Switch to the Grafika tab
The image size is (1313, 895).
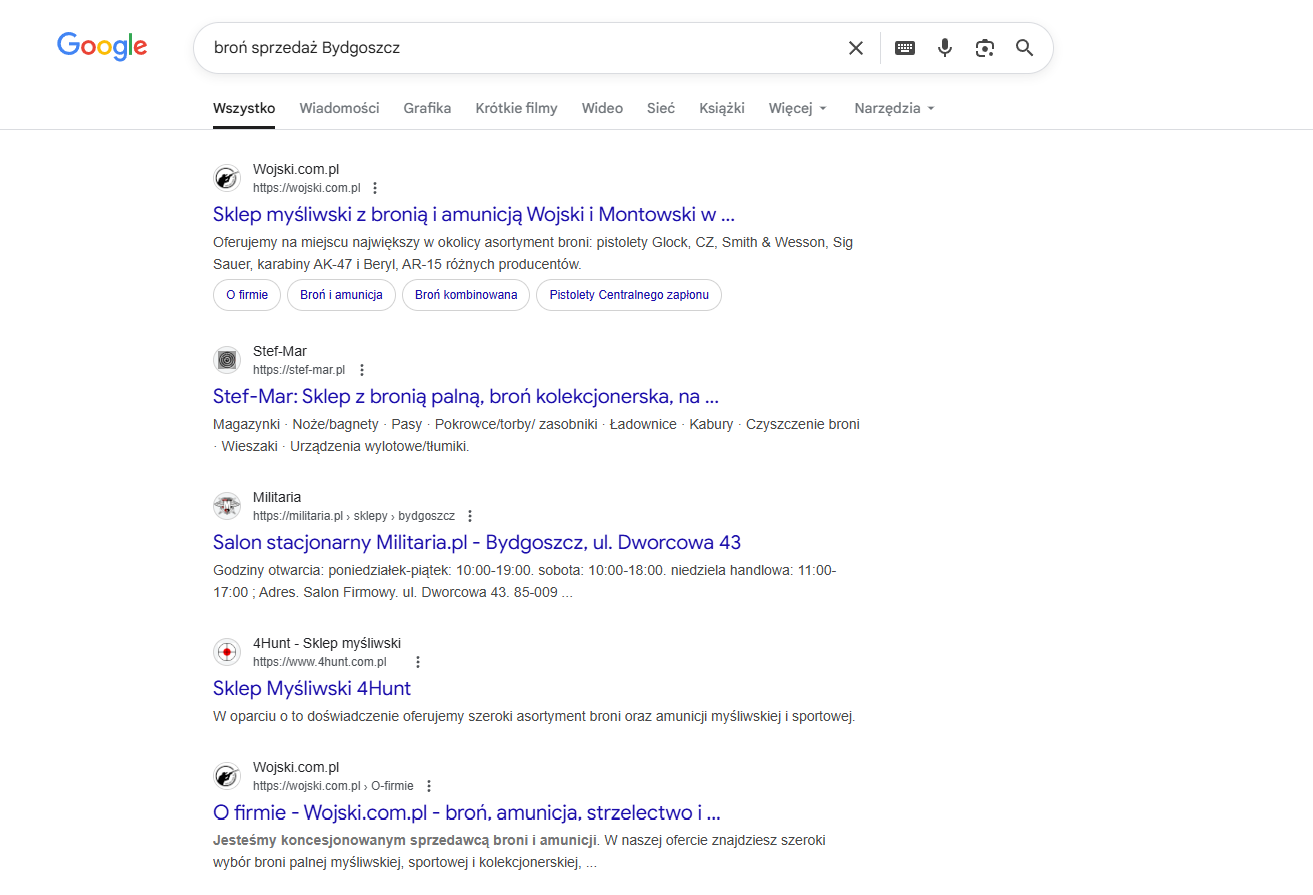coord(427,108)
